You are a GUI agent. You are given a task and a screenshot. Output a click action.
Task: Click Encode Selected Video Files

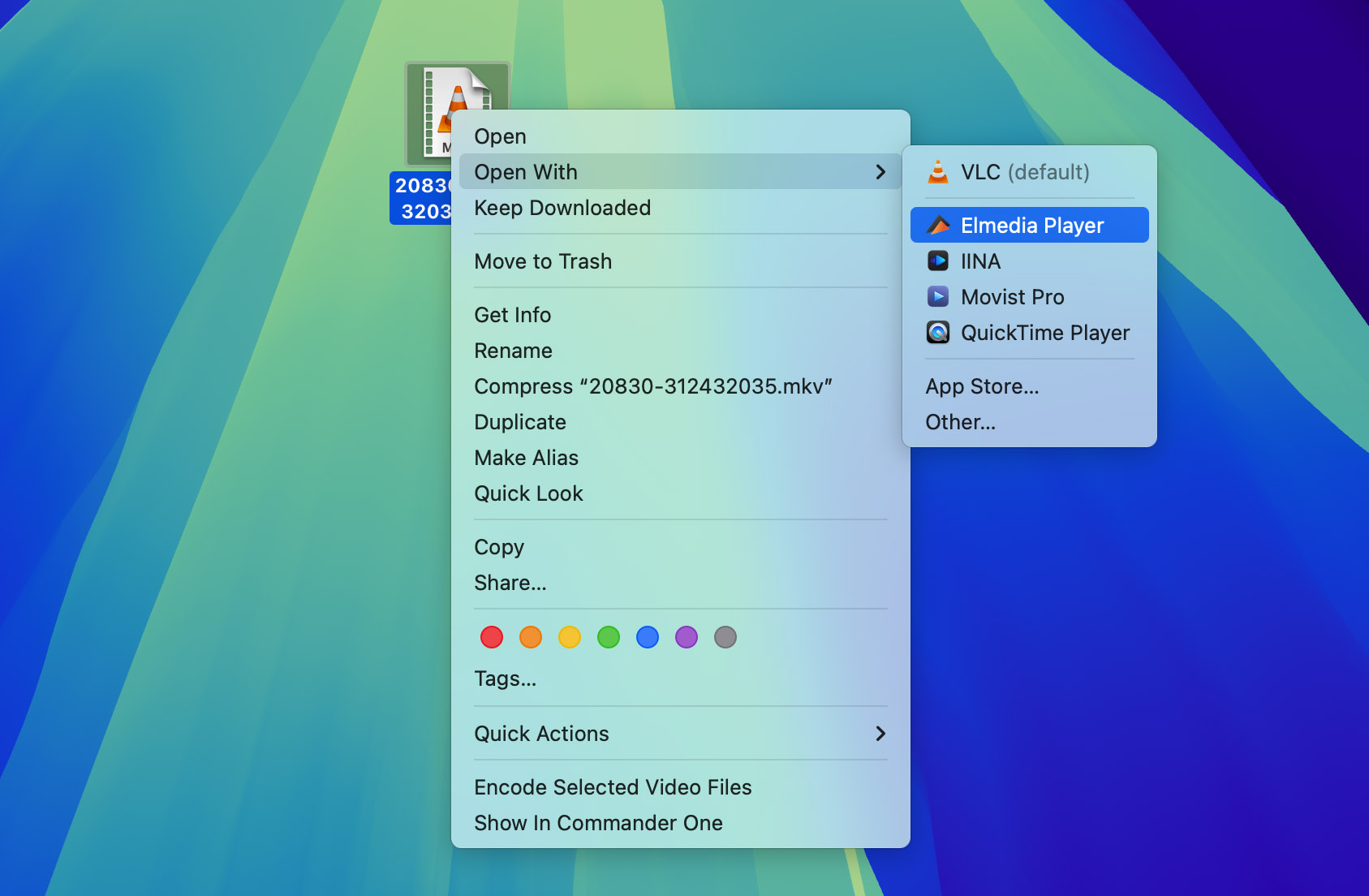coord(613,787)
